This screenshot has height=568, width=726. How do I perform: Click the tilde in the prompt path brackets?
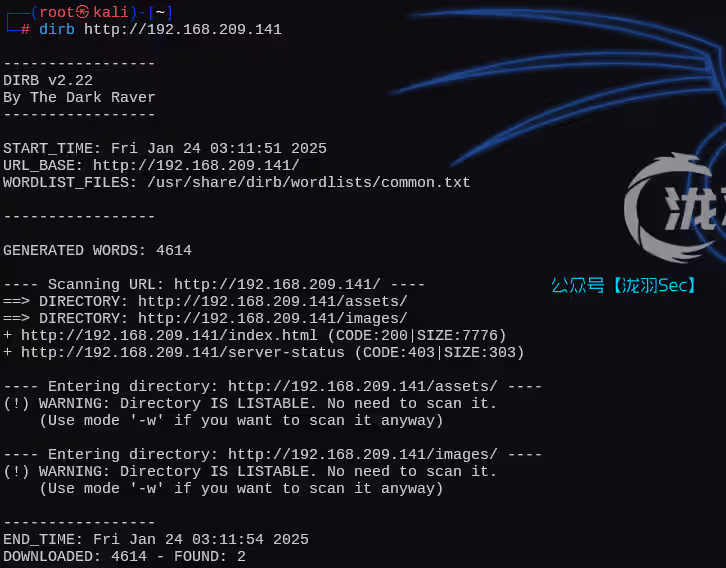click(160, 12)
